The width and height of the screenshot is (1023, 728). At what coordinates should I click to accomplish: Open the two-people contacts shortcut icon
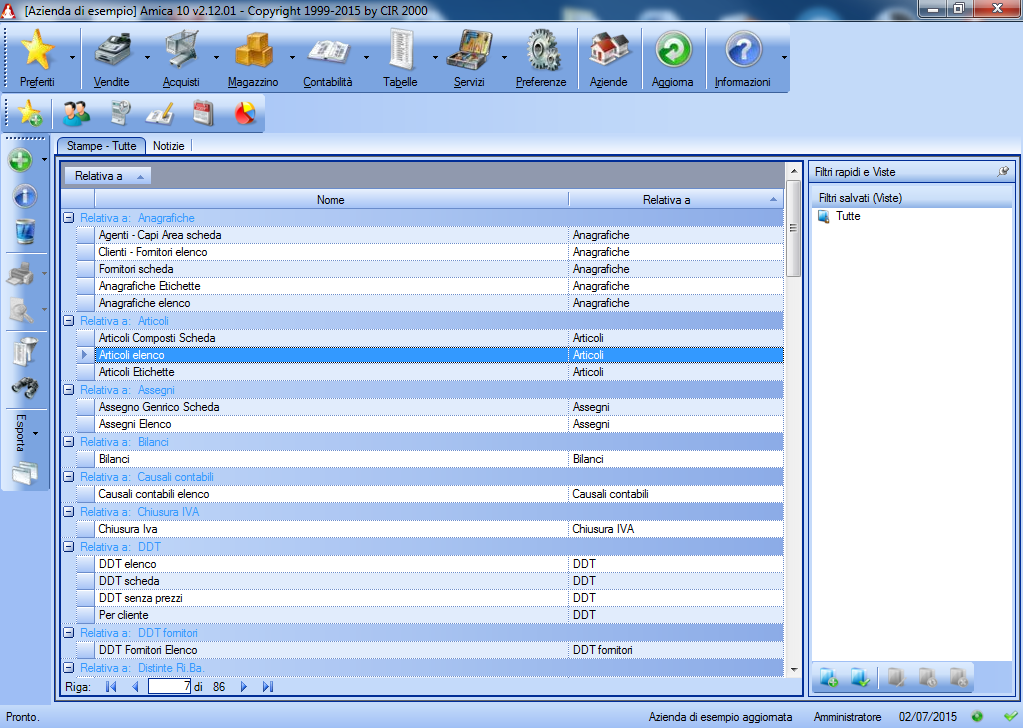click(x=76, y=114)
